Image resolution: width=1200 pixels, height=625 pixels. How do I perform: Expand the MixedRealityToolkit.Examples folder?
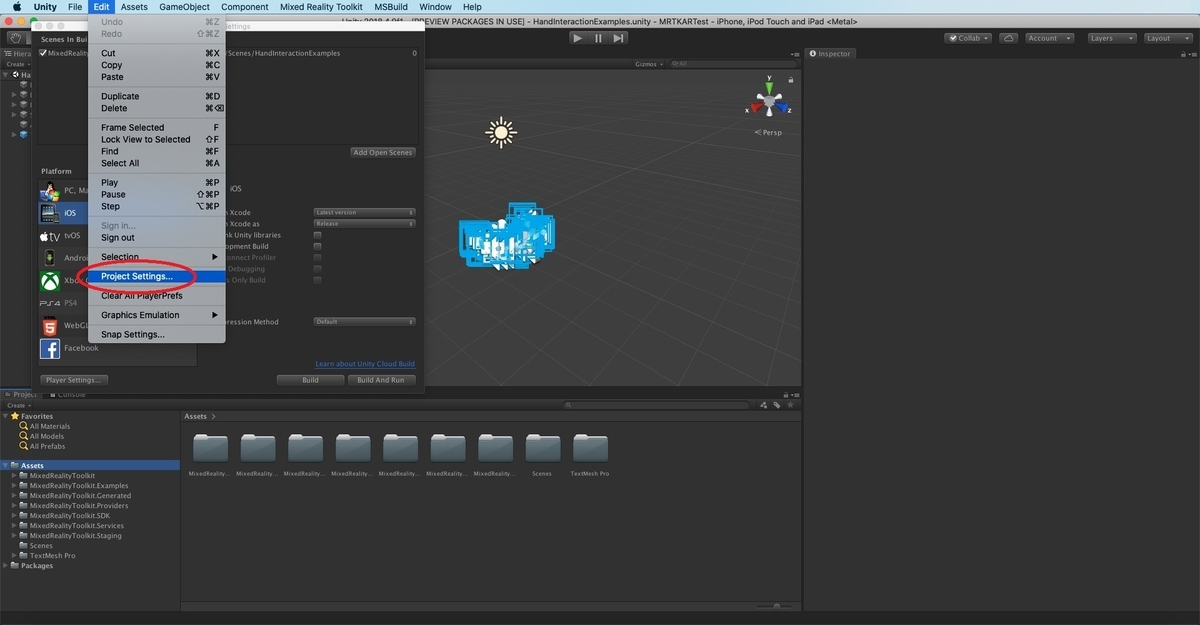pos(14,486)
